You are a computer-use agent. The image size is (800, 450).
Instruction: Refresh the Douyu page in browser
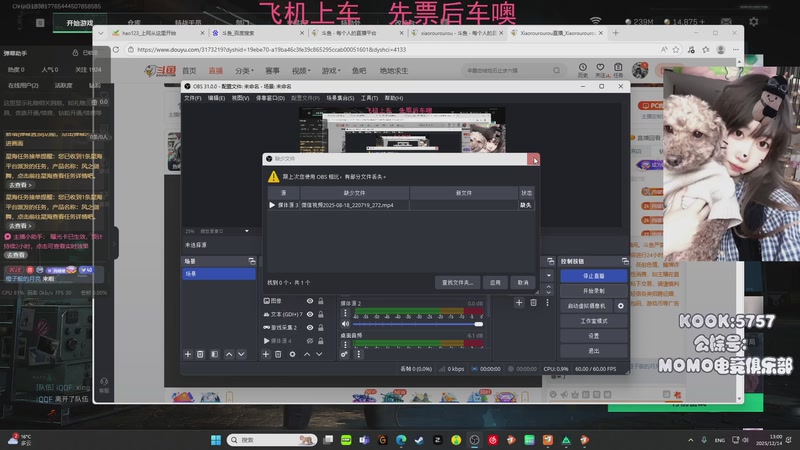click(116, 49)
